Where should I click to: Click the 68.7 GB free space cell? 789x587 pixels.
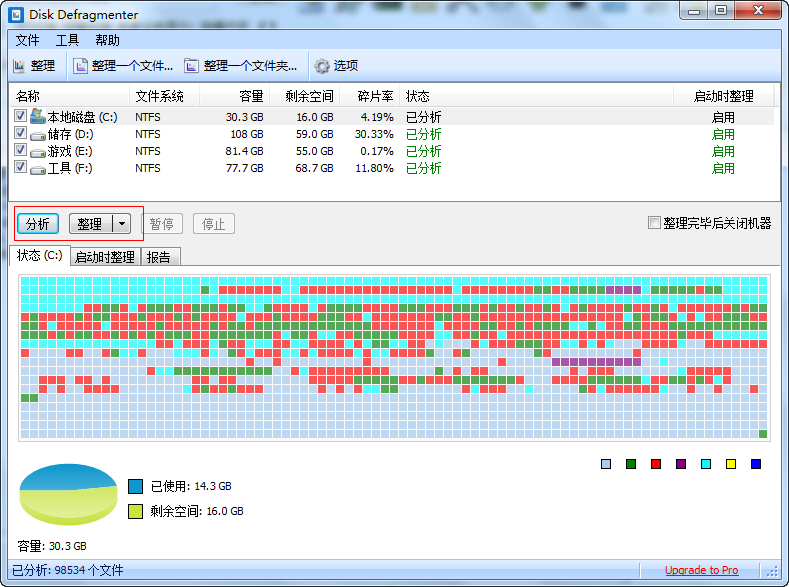coord(314,169)
